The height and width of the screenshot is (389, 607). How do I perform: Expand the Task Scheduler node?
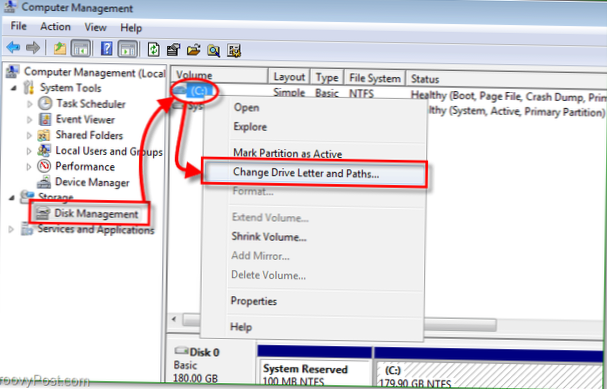29,104
